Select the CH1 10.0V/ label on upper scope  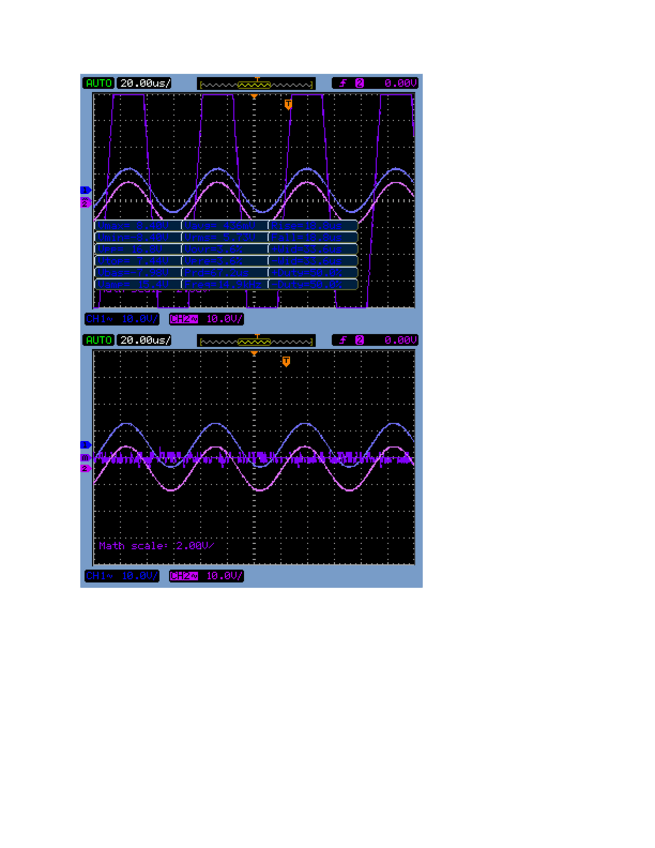(122, 319)
